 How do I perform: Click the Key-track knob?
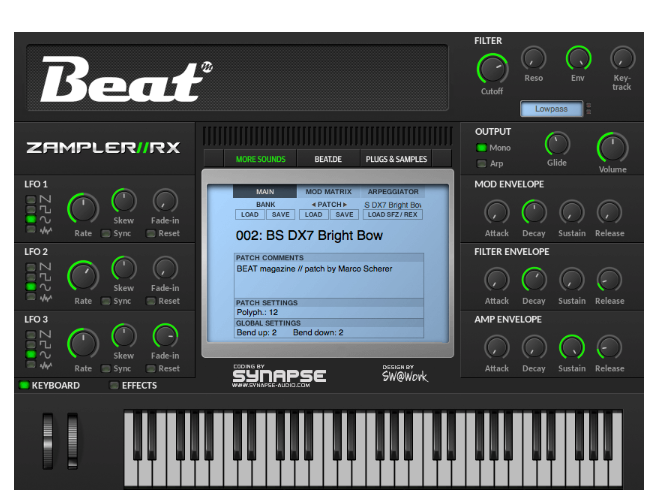coord(622,59)
